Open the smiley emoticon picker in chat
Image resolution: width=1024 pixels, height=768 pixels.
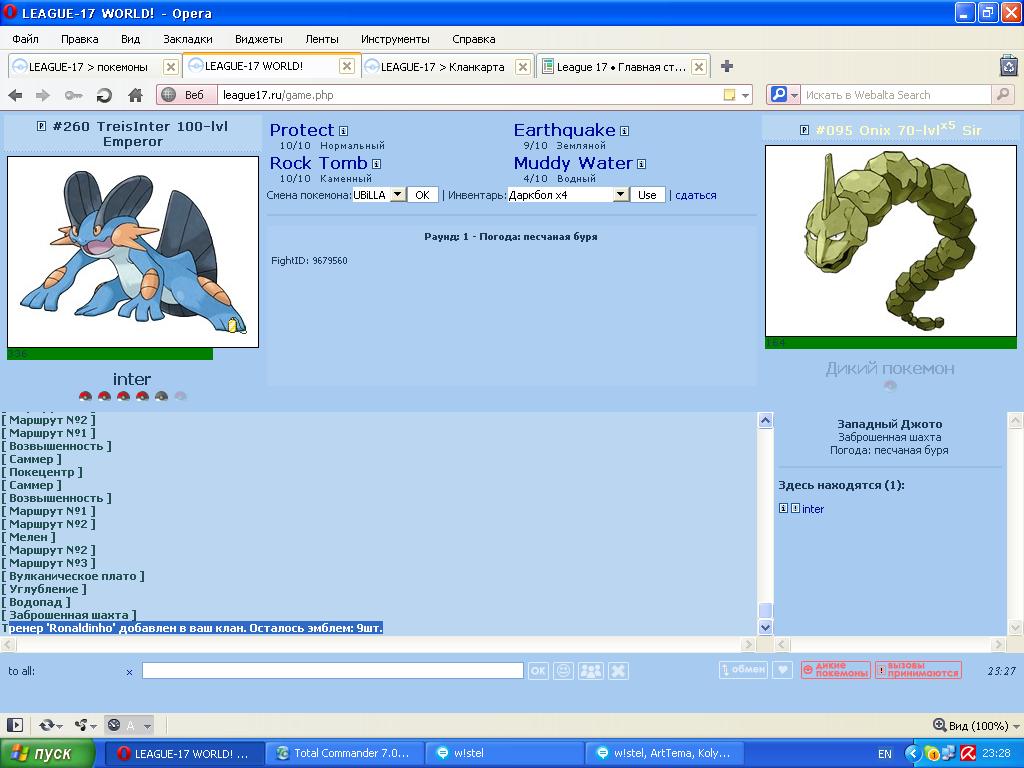pyautogui.click(x=564, y=671)
